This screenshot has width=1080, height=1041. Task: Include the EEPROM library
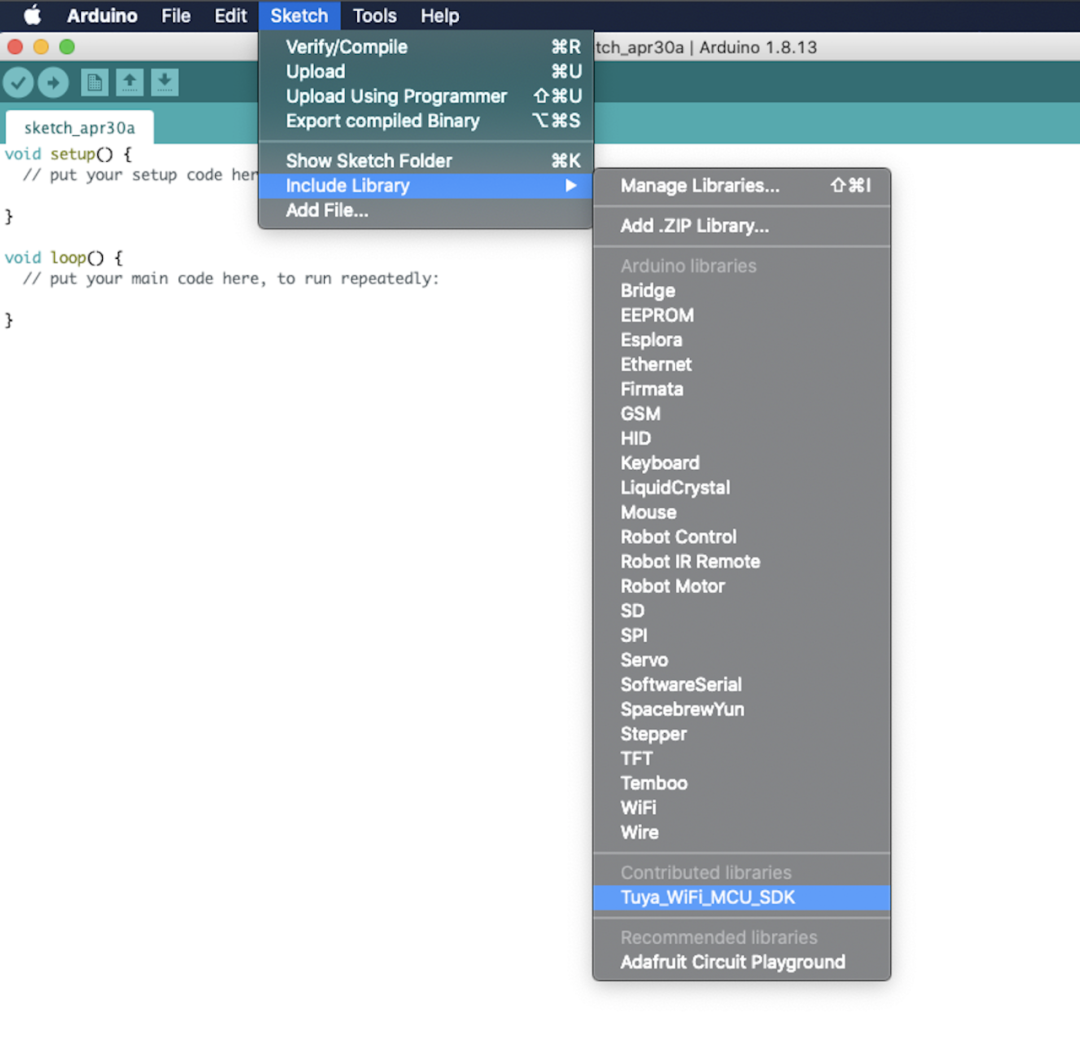742,316
